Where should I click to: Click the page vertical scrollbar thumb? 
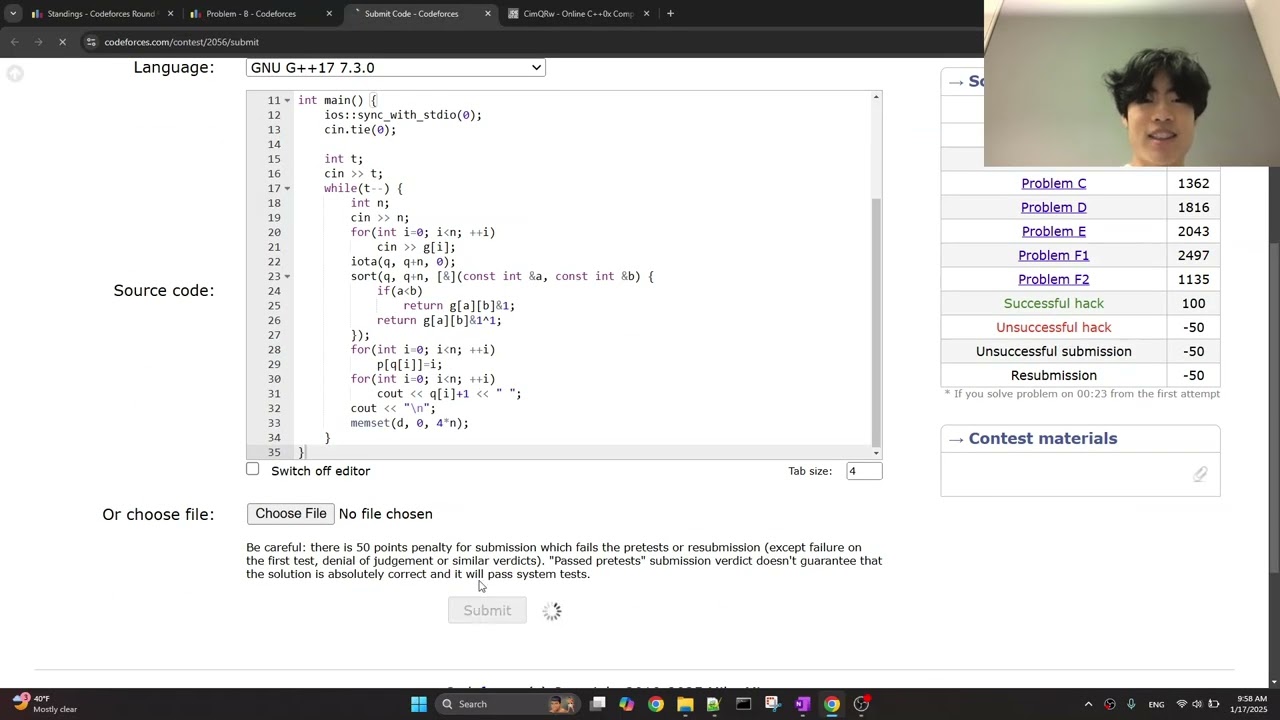point(1274,408)
